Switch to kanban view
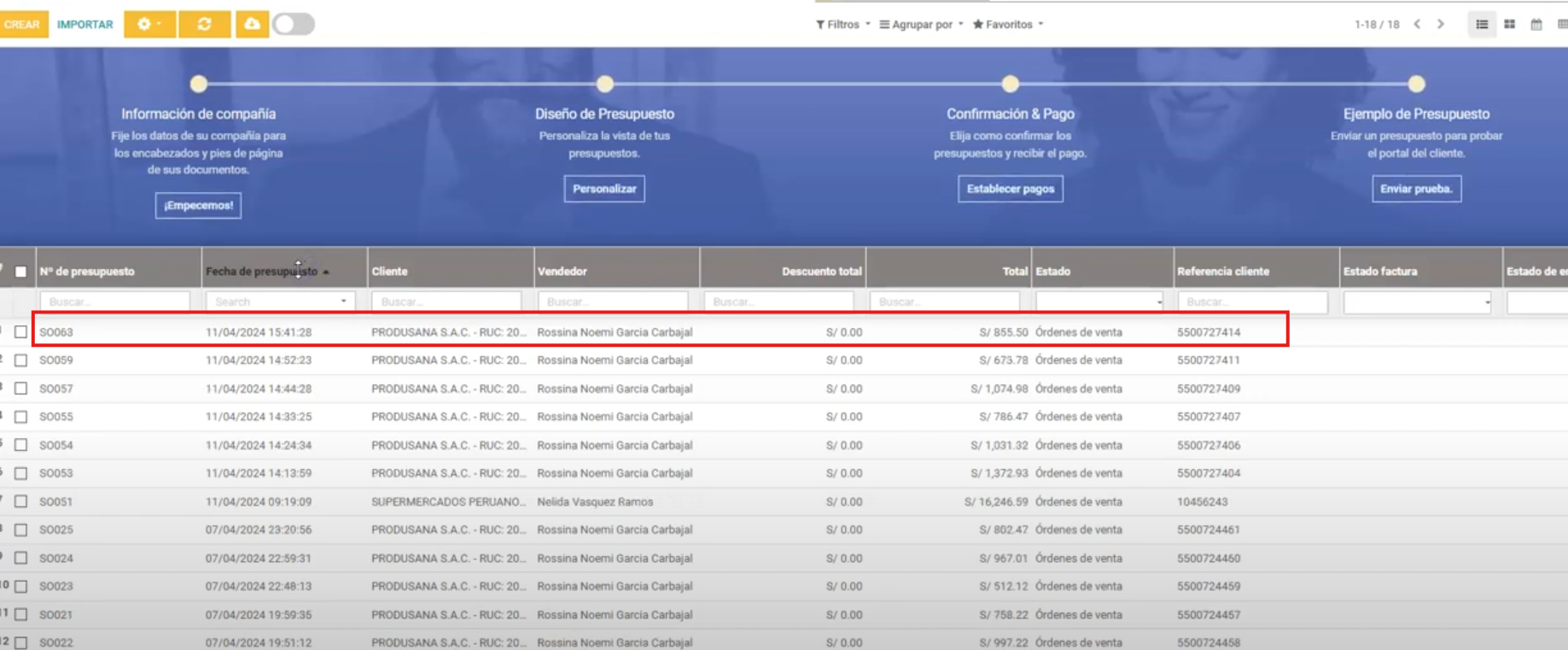The image size is (1568, 650). coord(1509,25)
